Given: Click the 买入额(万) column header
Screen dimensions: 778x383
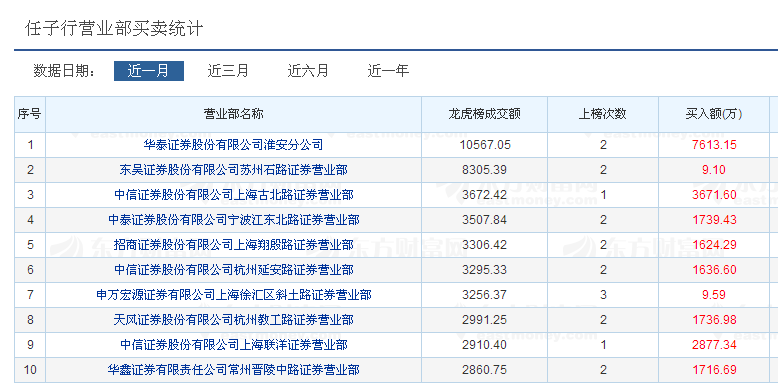Looking at the screenshot, I should (x=714, y=114).
